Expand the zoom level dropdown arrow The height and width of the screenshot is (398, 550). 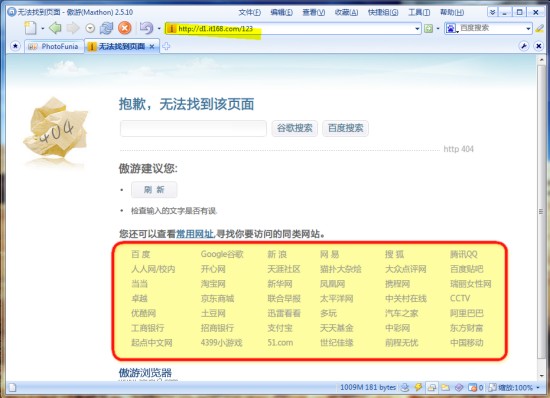[x=538, y=387]
